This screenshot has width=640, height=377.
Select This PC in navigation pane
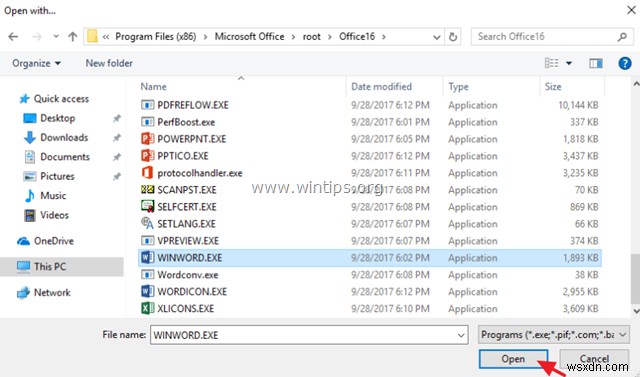click(x=62, y=267)
